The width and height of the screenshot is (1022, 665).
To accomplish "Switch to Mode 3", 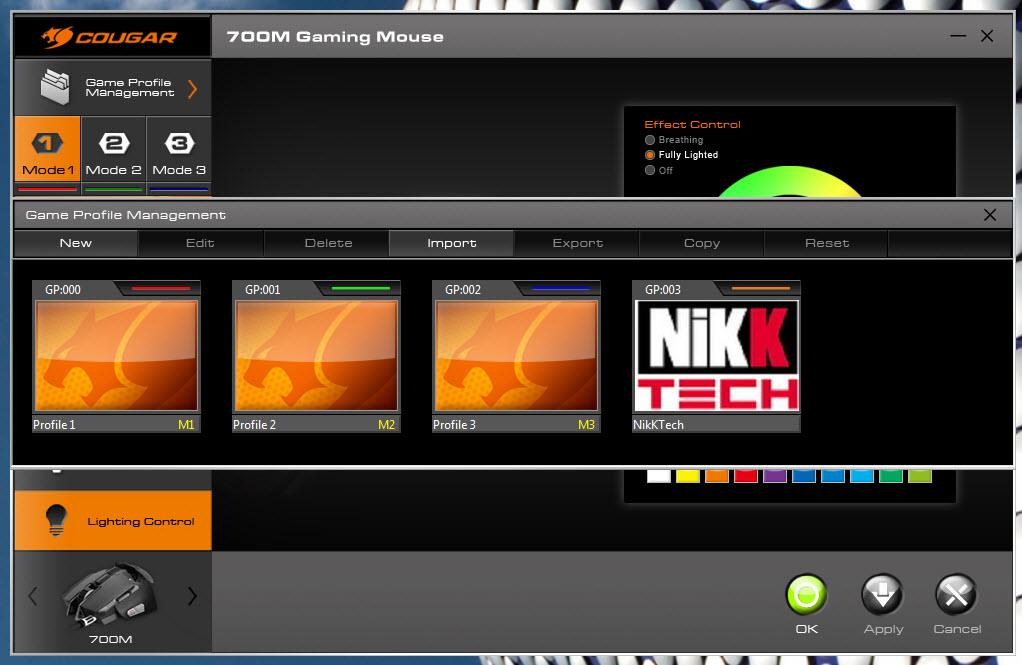I will coord(179,149).
